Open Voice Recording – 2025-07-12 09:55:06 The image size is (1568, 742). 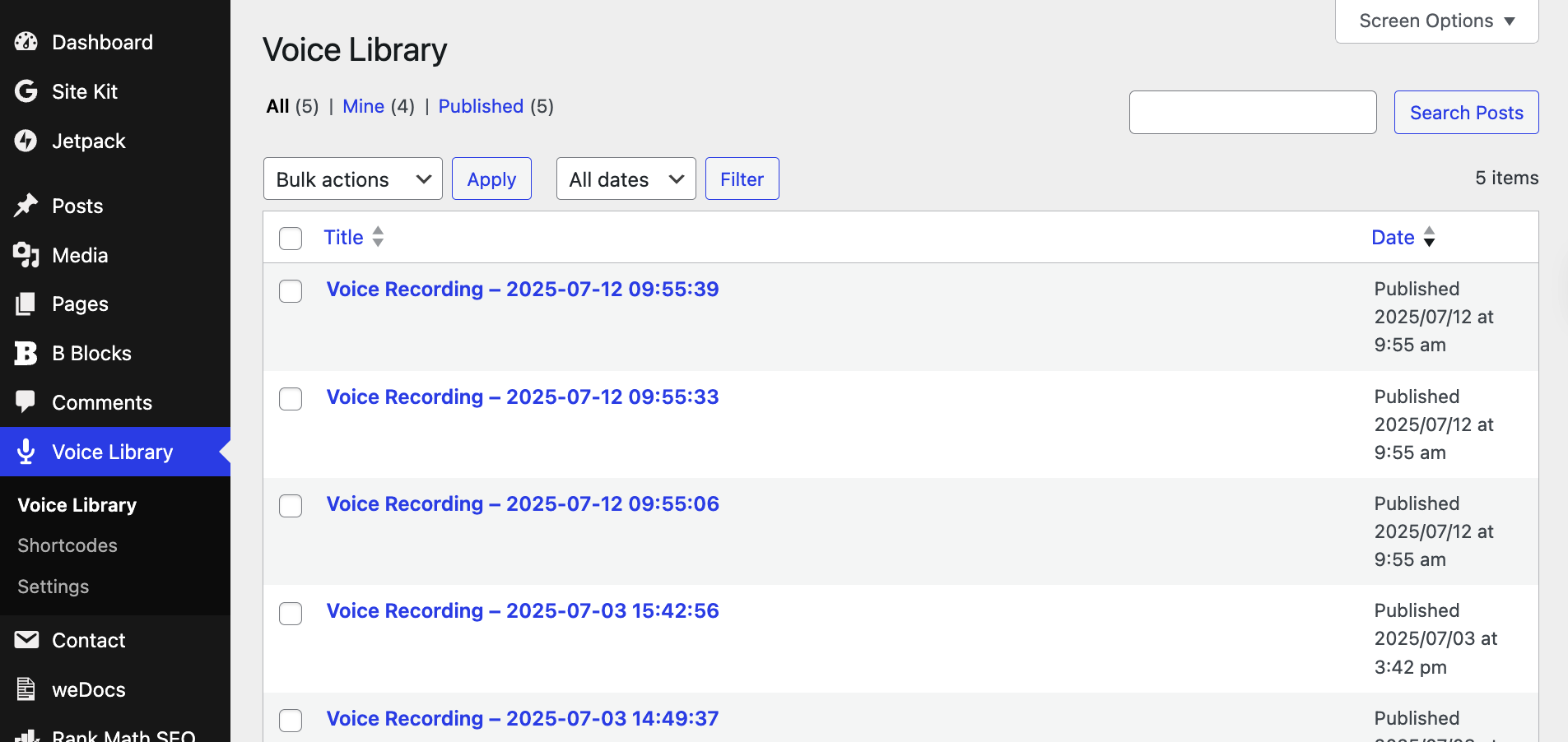(522, 503)
